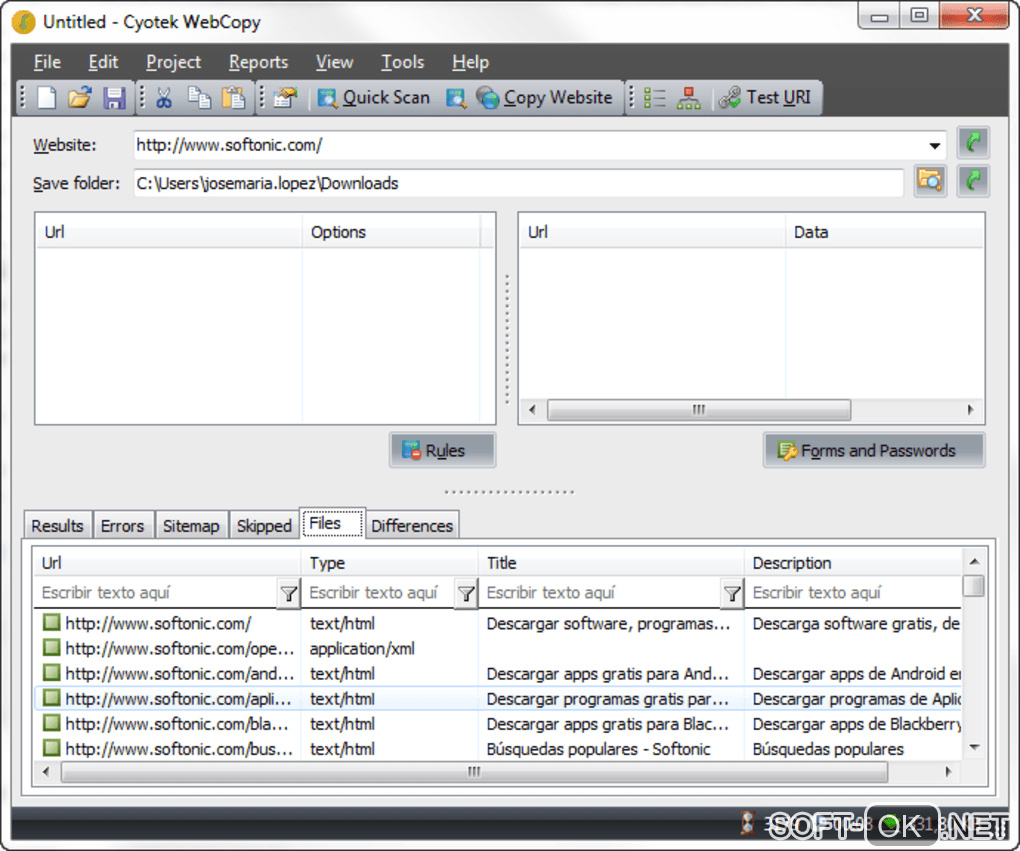The image size is (1020, 851).
Task: Click the green icon of the softonic.com/and... row
Action: coord(51,673)
